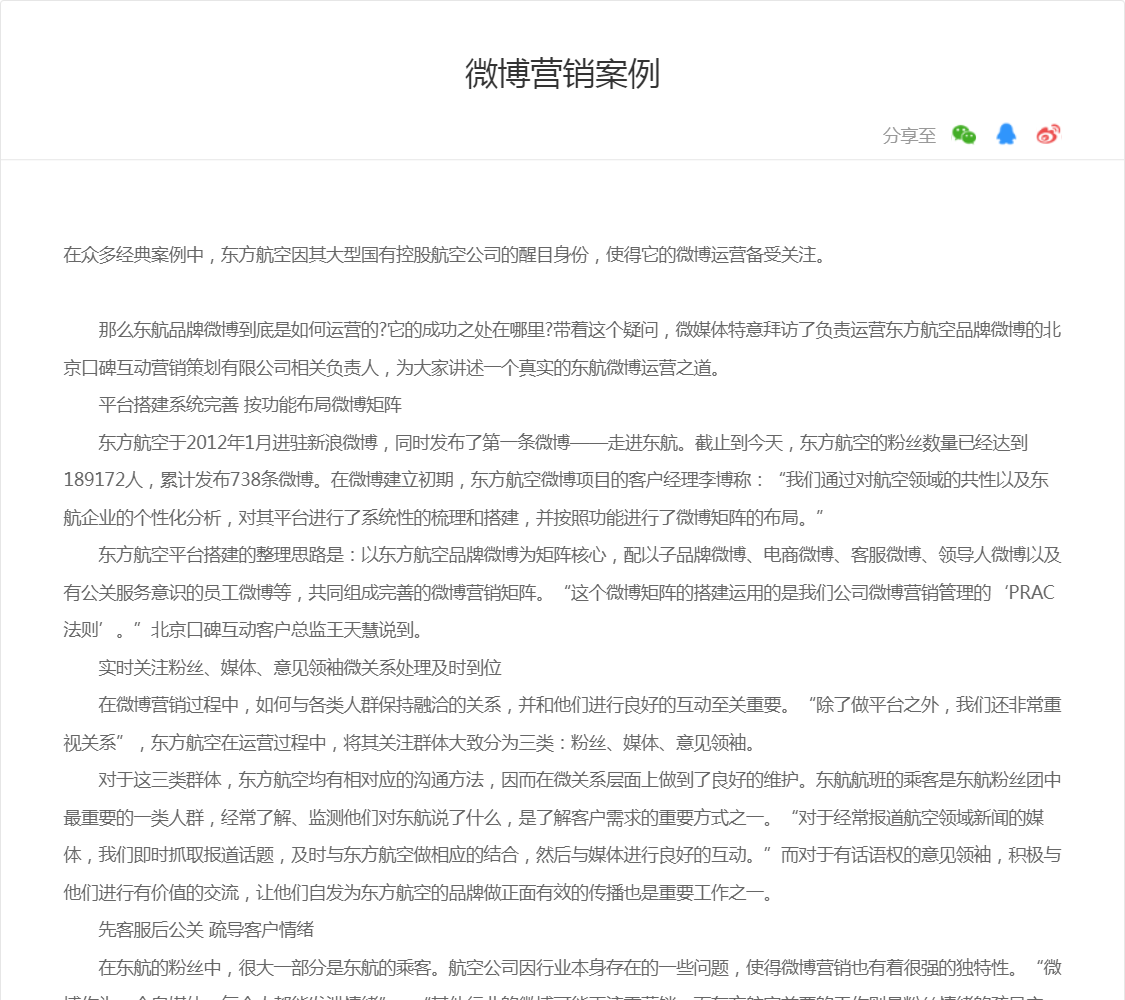Click the line starting 189172人，累计发布738条微博
This screenshot has height=1000, width=1125.
coord(556,480)
